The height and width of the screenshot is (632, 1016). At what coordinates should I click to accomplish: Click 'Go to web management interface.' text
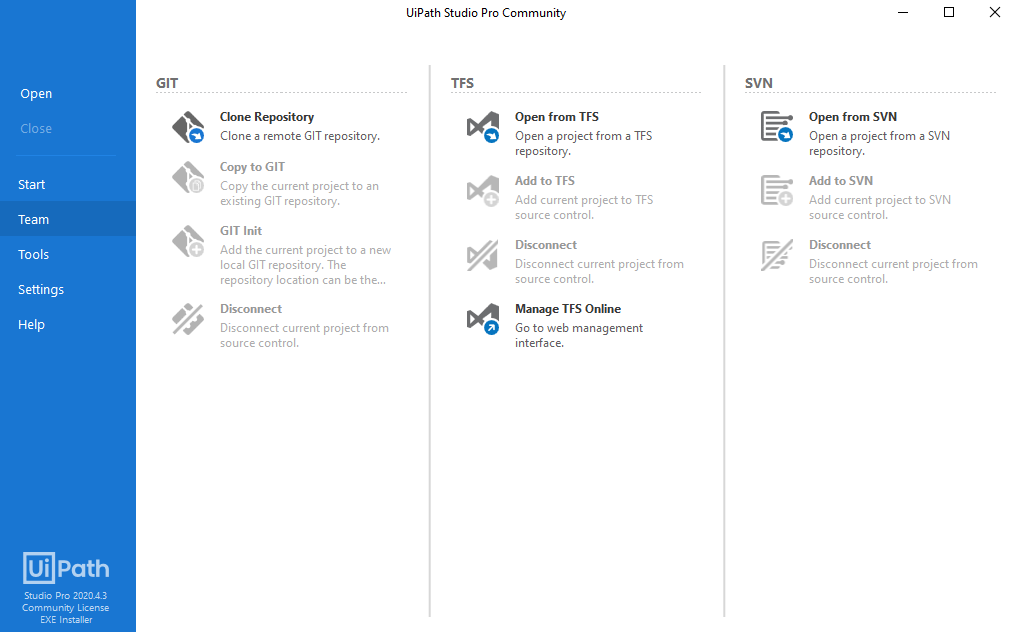[x=579, y=335]
